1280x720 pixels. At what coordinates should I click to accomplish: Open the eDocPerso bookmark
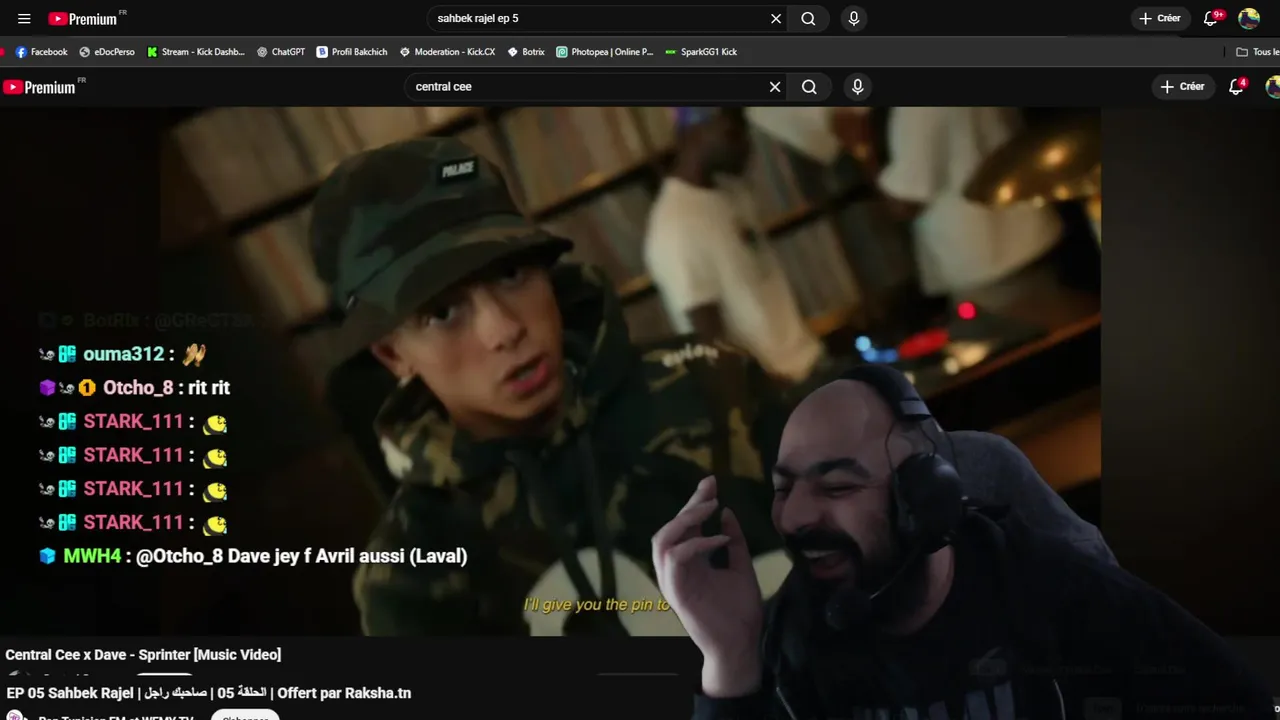(106, 52)
